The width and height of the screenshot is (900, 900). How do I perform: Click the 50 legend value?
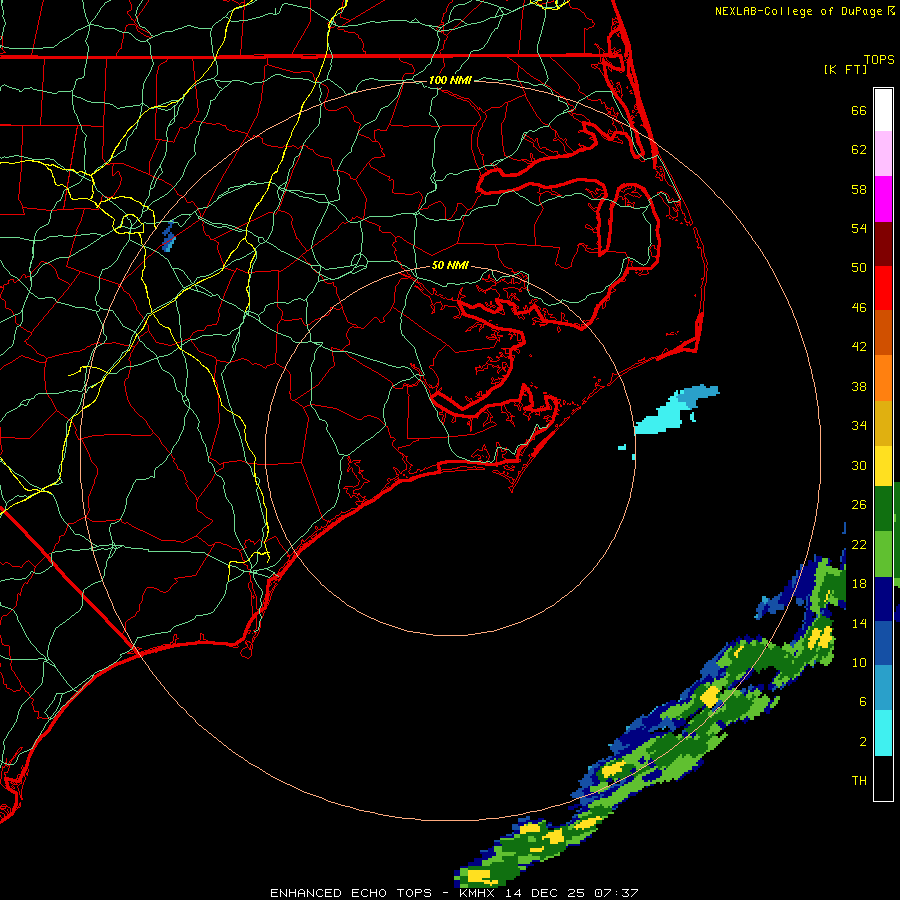(x=859, y=268)
